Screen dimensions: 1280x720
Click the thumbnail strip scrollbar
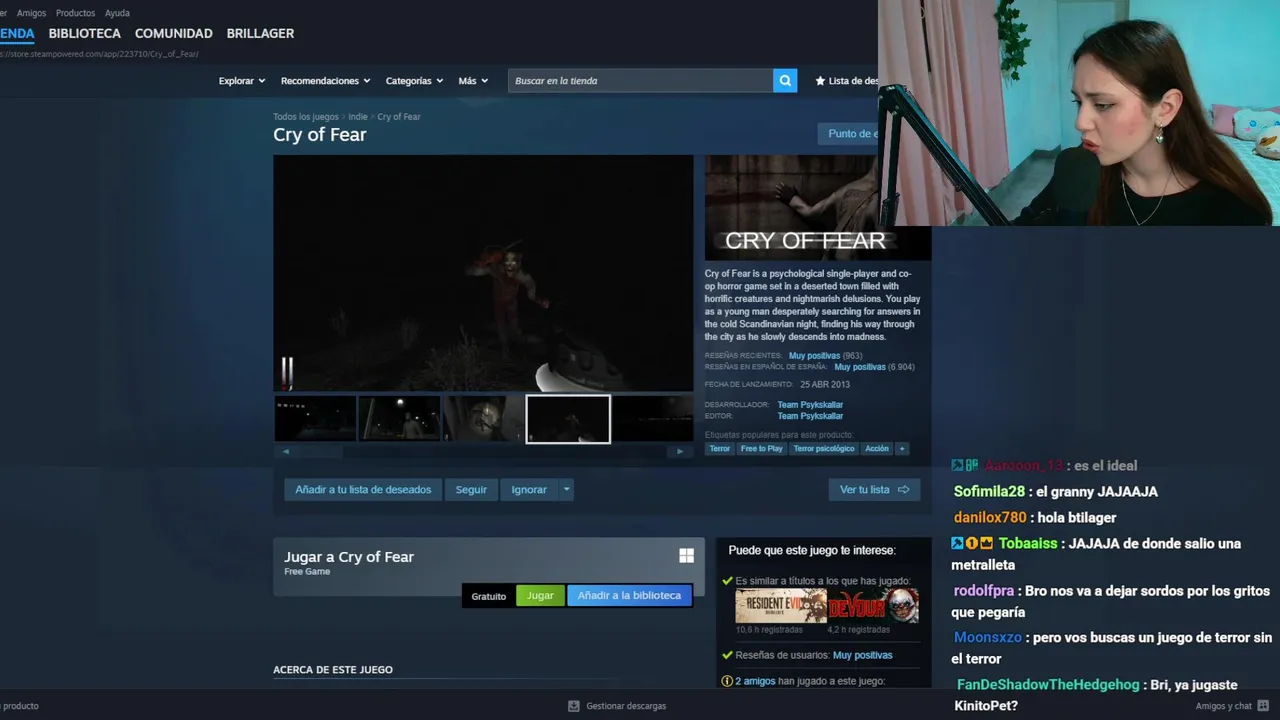pyautogui.click(x=483, y=451)
